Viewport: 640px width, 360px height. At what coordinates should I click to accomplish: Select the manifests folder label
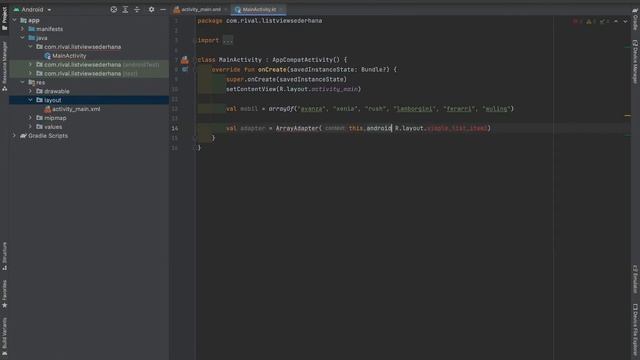(x=49, y=29)
